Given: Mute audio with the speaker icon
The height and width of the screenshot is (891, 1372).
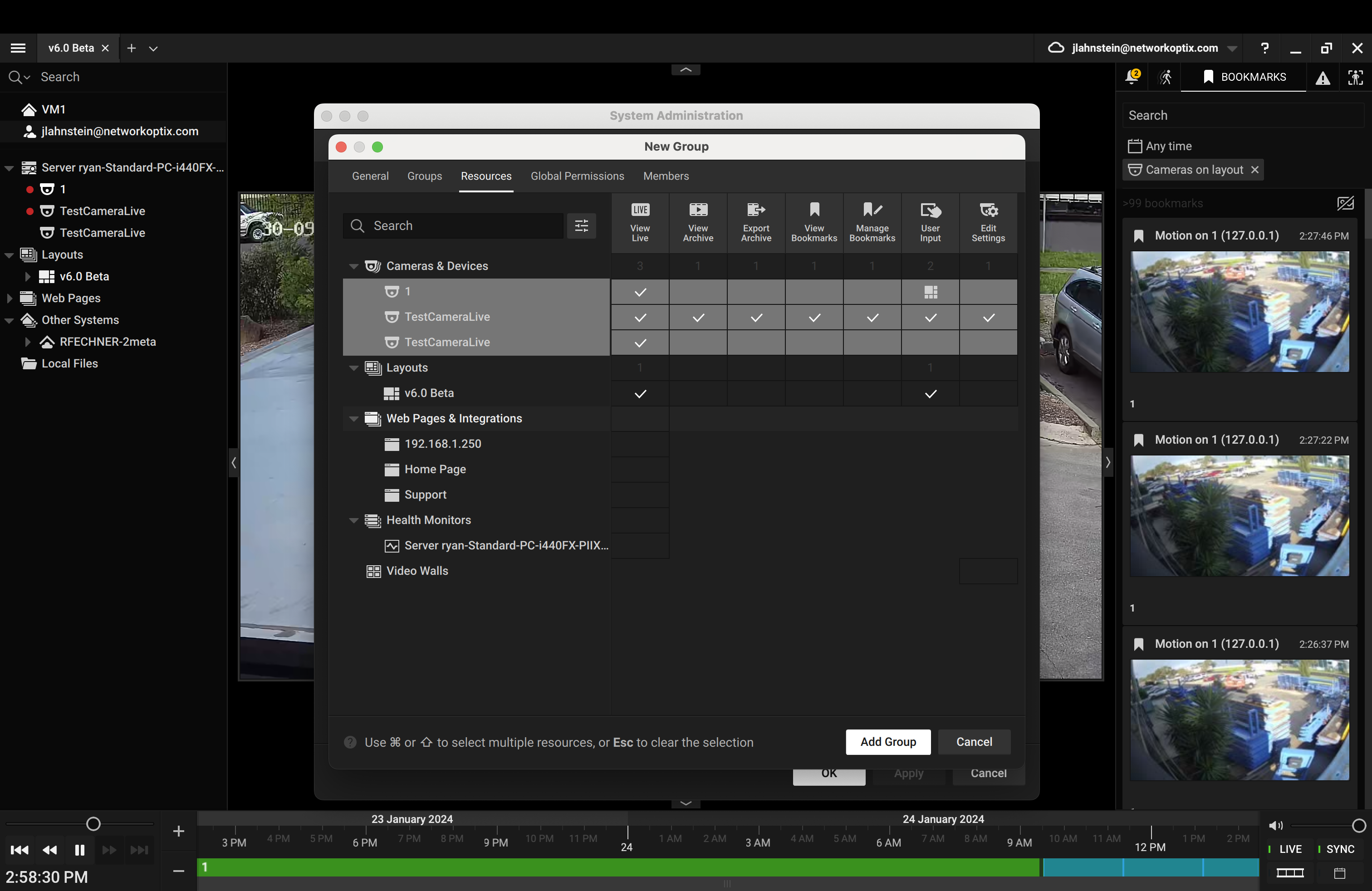Looking at the screenshot, I should pyautogui.click(x=1276, y=826).
